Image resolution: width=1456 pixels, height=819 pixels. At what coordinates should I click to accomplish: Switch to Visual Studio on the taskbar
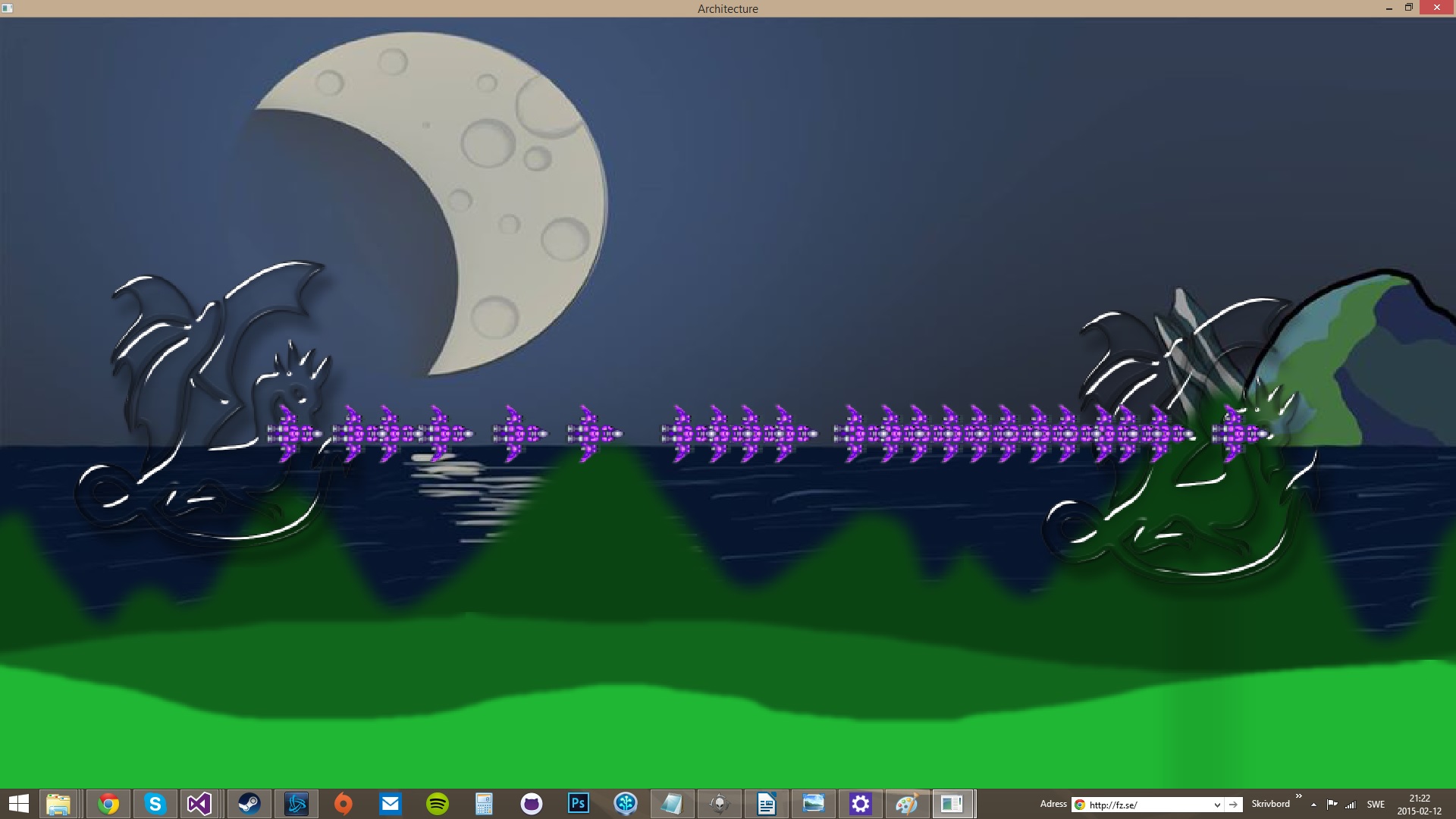[x=199, y=804]
